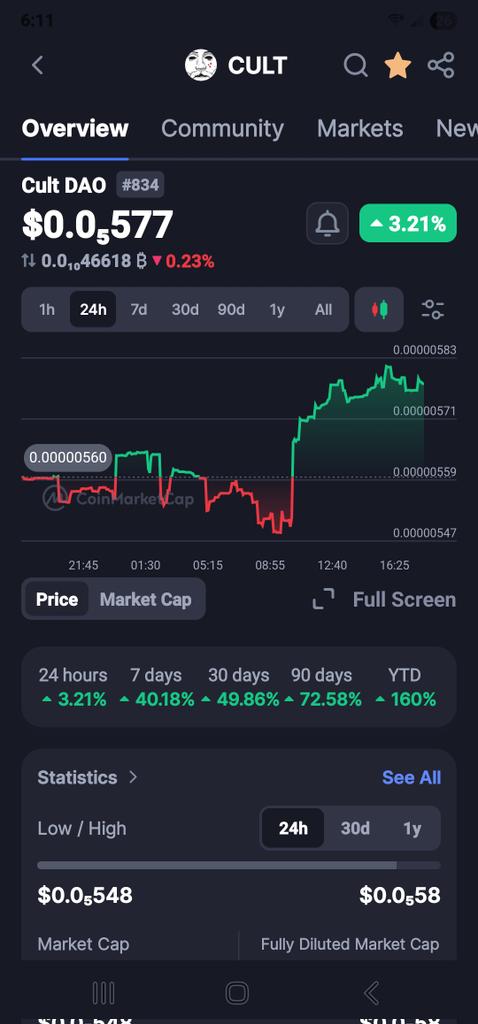Tap the 90 days 72.58% stat

pos(322,687)
